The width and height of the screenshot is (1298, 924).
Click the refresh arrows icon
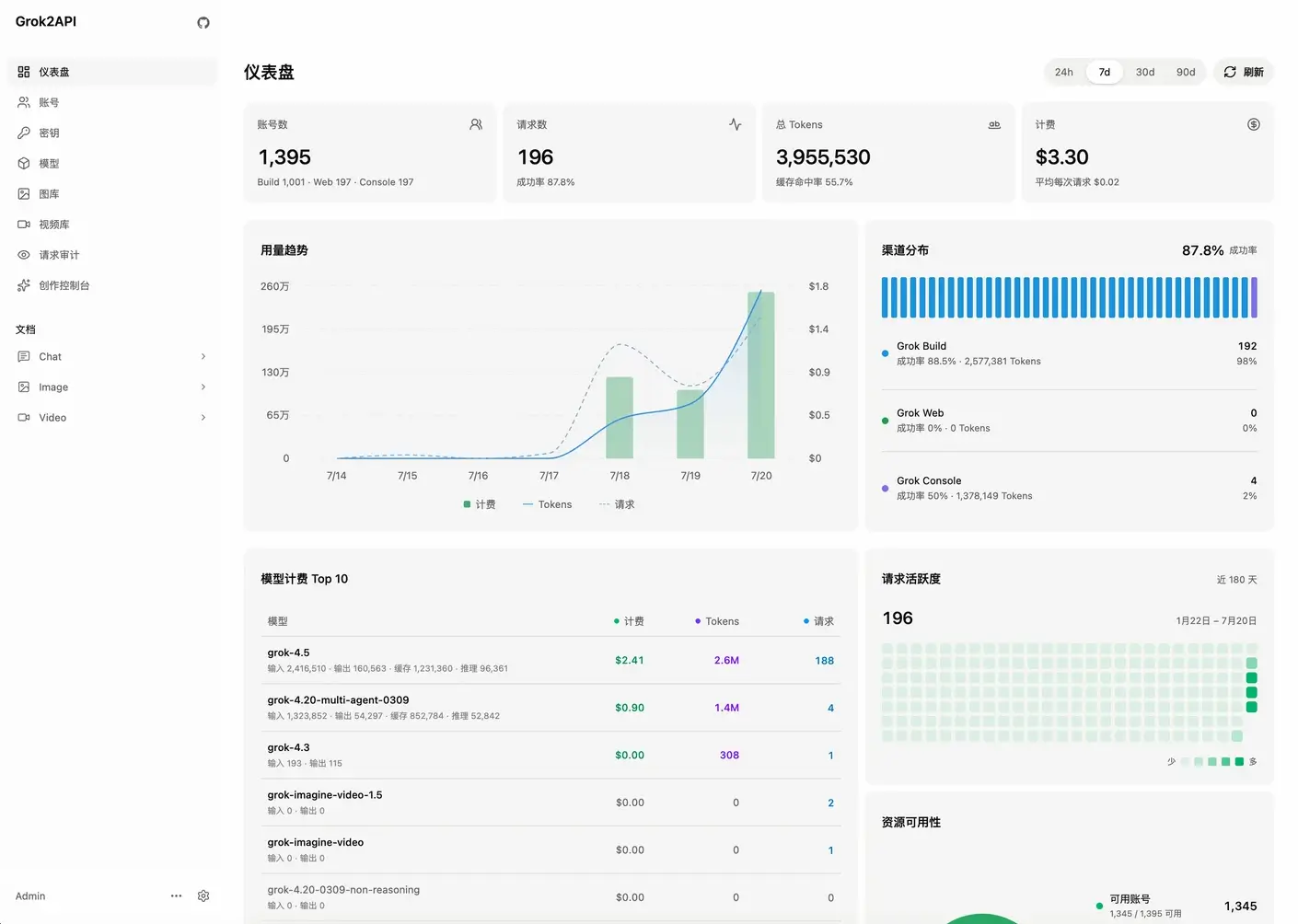pyautogui.click(x=1230, y=72)
